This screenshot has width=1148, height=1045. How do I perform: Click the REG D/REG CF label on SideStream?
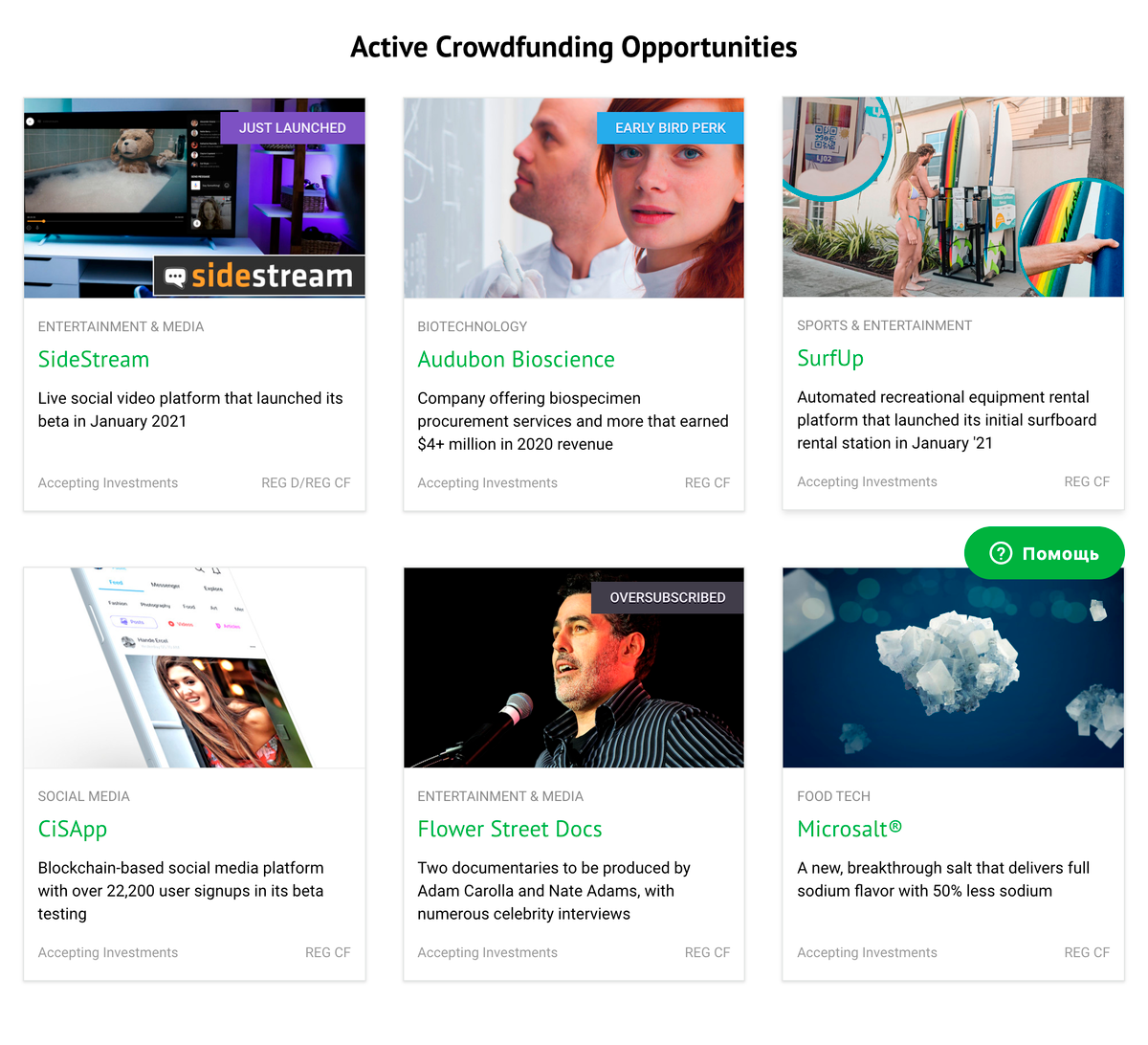(306, 483)
